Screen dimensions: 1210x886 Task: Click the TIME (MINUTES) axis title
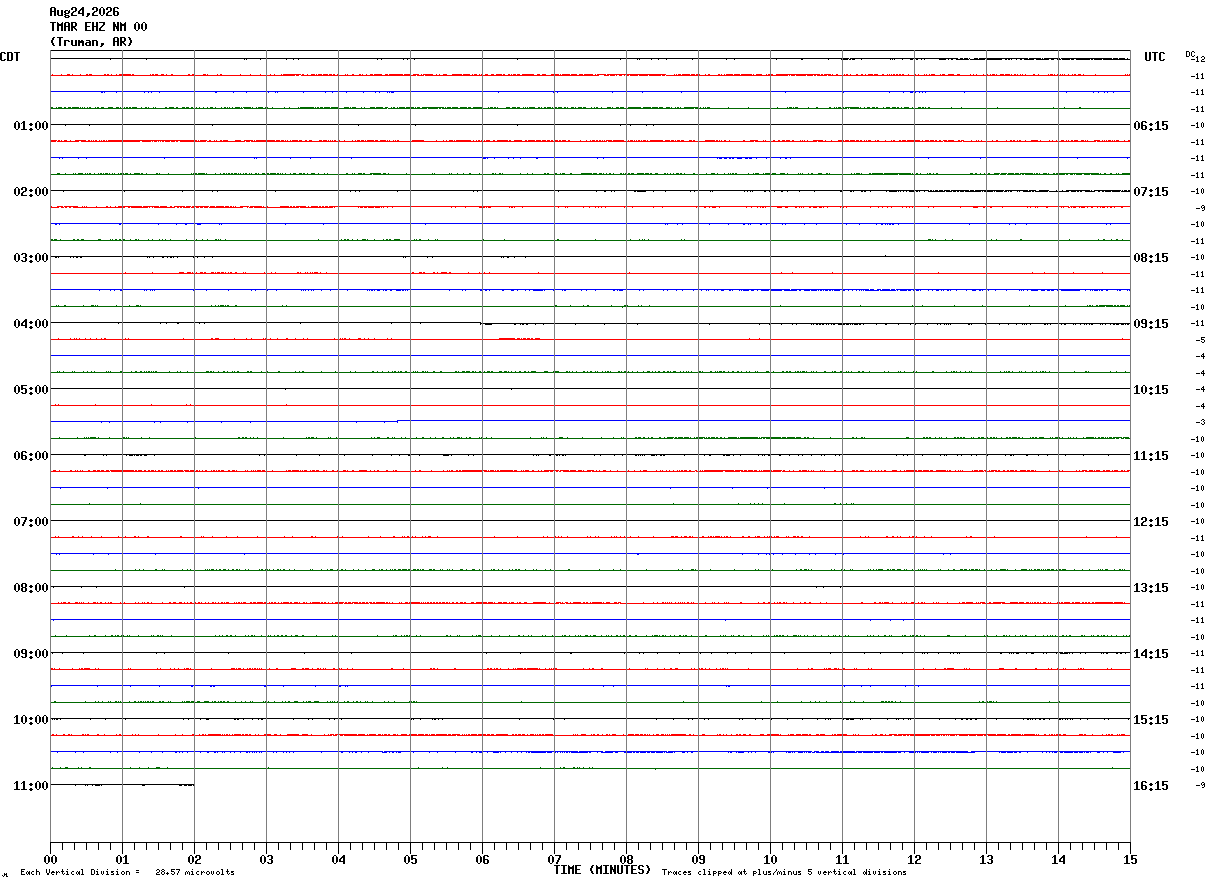click(x=602, y=870)
